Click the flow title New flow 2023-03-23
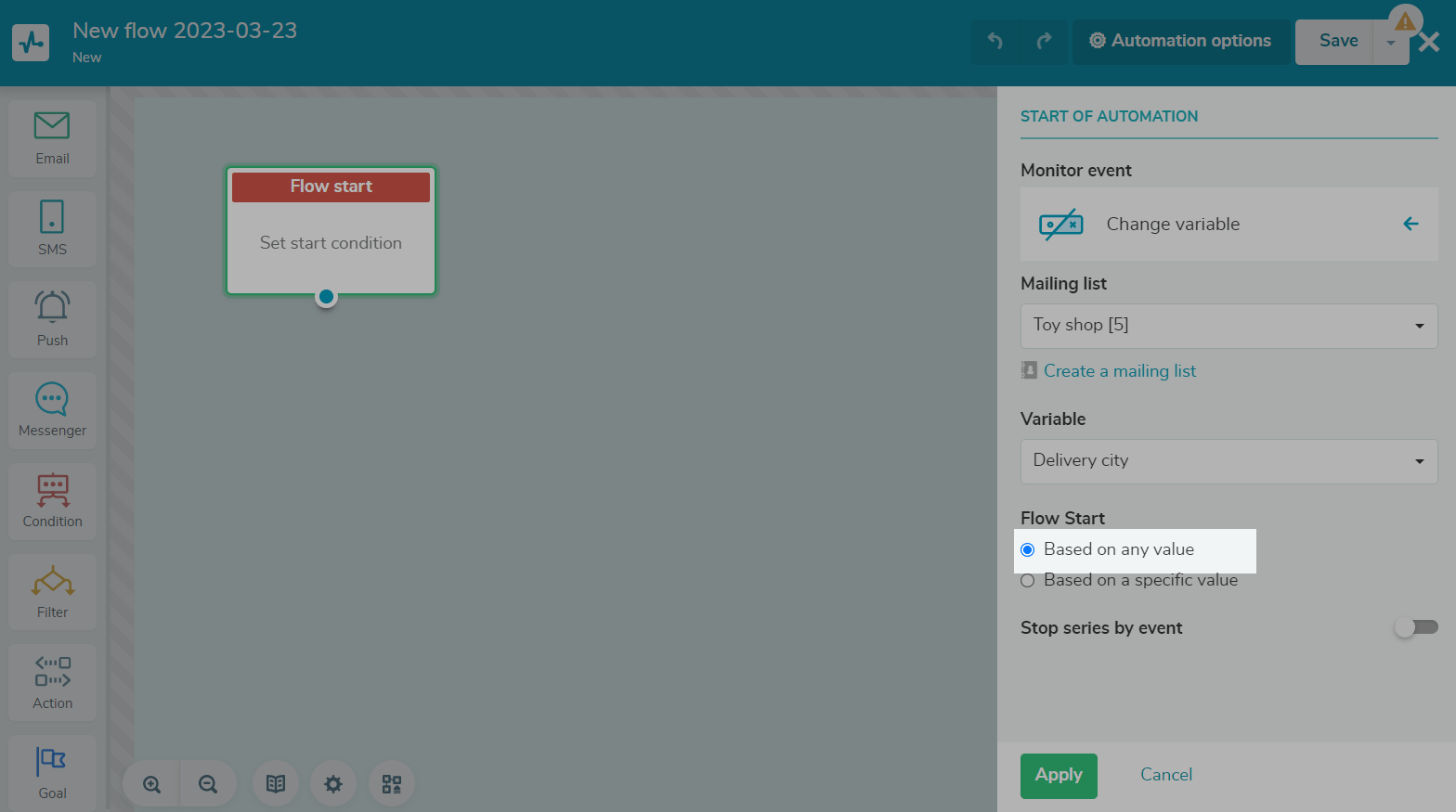 [x=185, y=31]
